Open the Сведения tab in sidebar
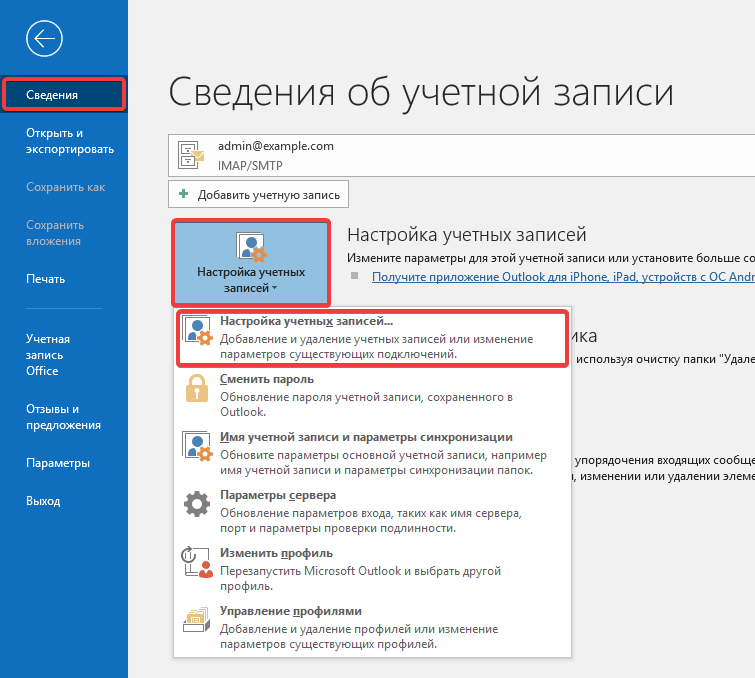The width and height of the screenshot is (755, 678). (64, 95)
